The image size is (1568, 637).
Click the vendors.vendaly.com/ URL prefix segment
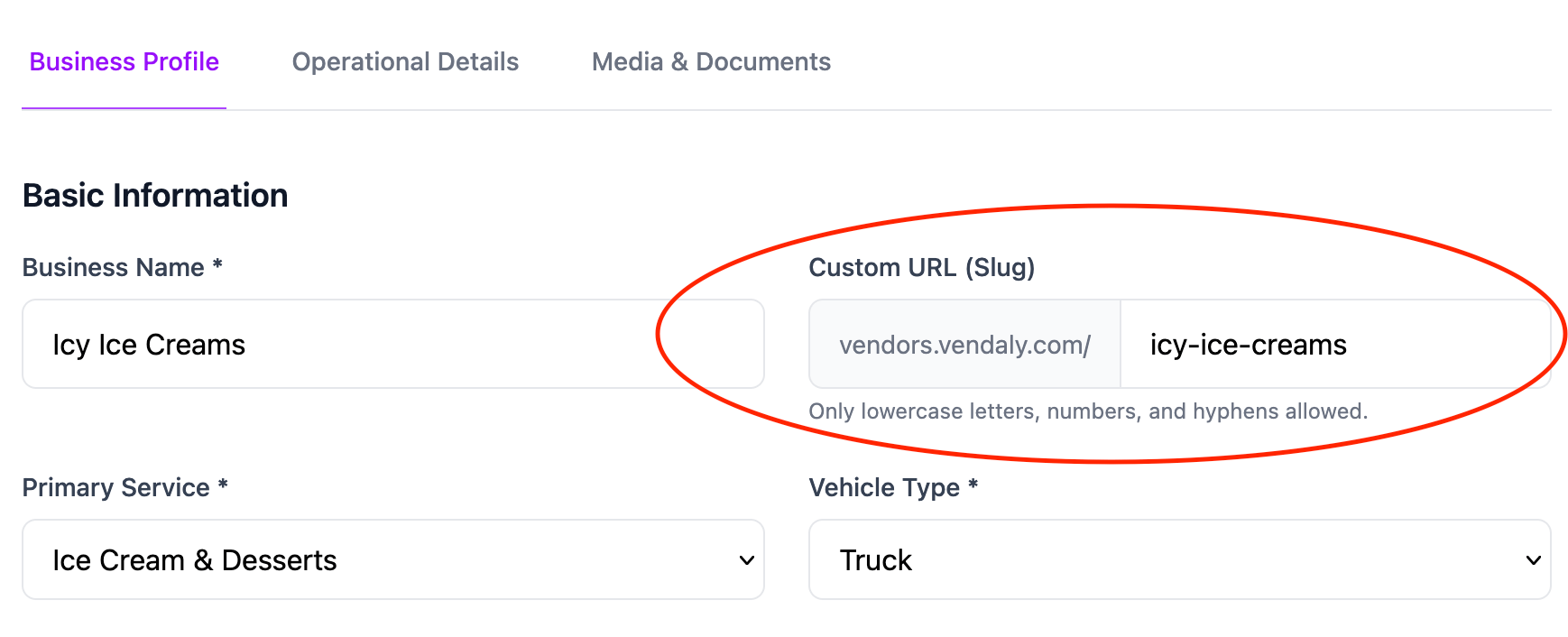click(964, 344)
